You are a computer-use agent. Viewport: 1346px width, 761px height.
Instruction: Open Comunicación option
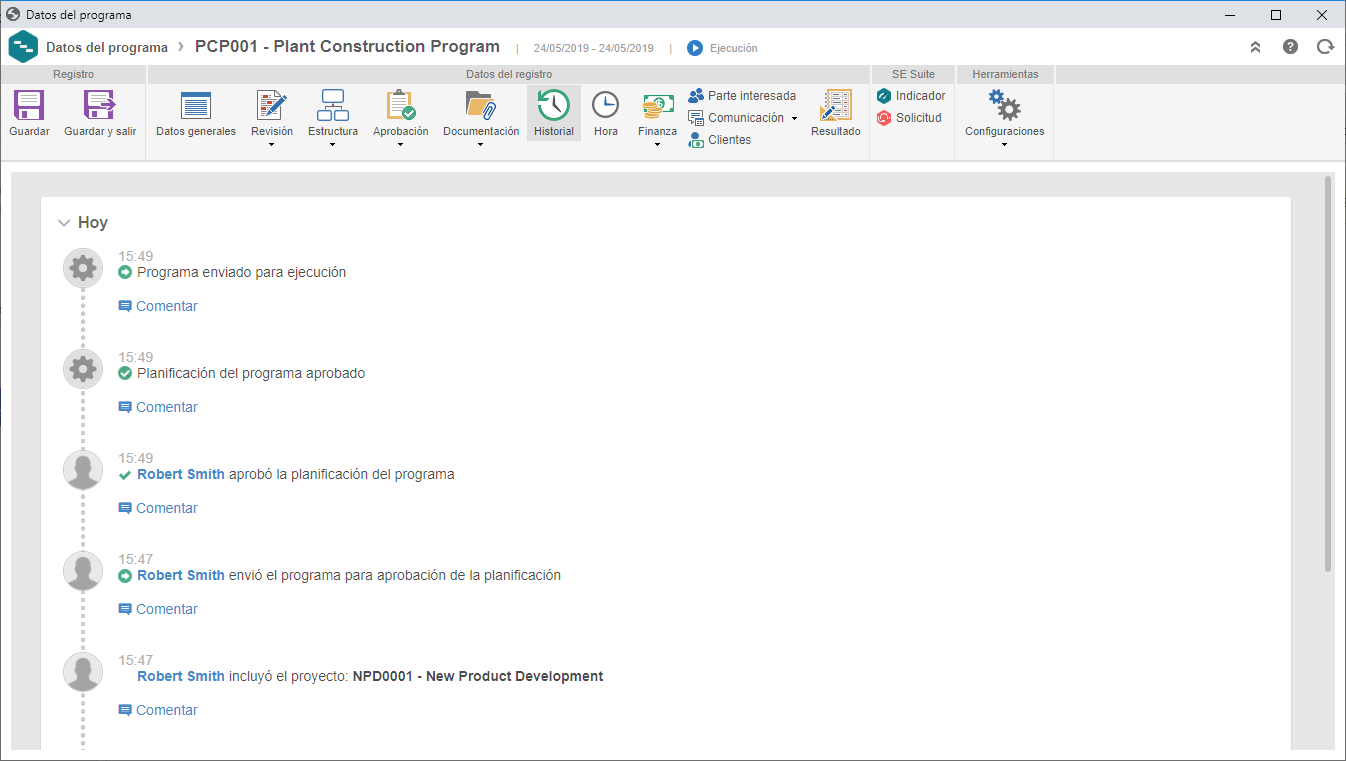click(736, 118)
